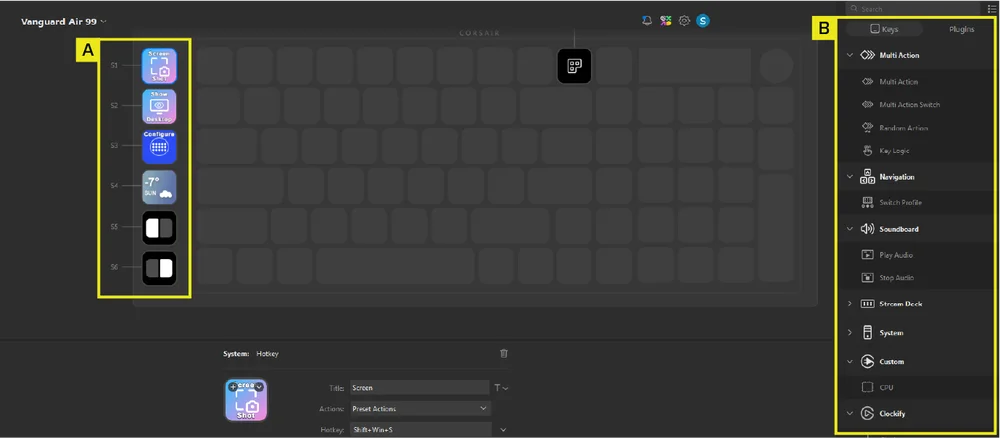Viewport: 1000px width, 438px height.
Task: Collapse the Multi Action category
Action: click(850, 56)
